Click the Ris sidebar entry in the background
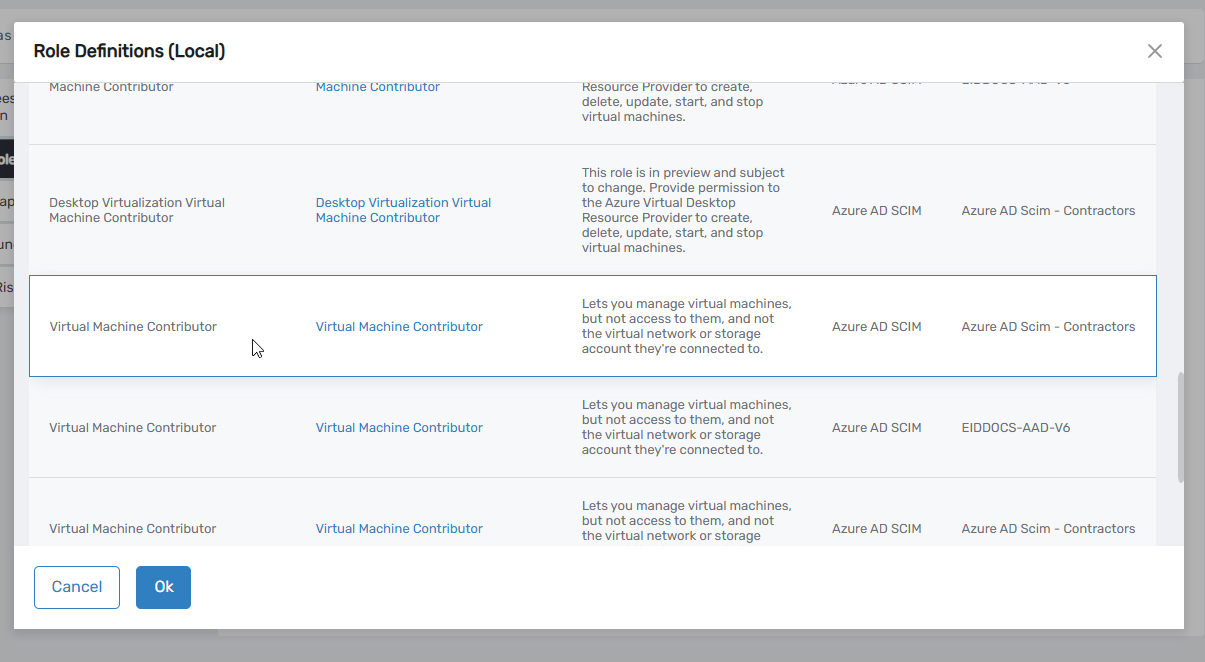The height and width of the screenshot is (662, 1205). coord(8,287)
